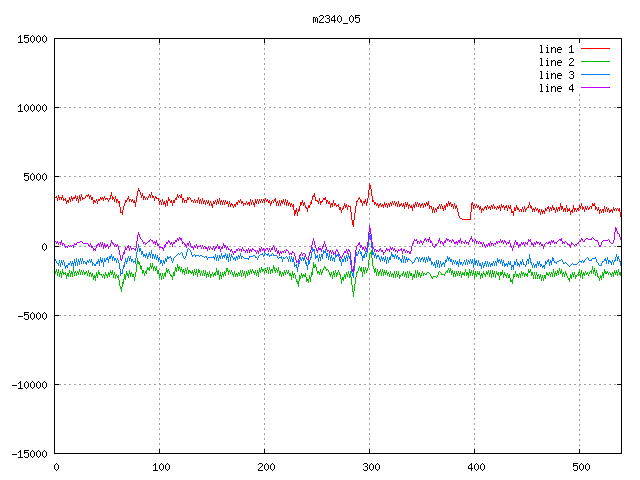Click the 5000 y-axis tick label

coord(35,177)
